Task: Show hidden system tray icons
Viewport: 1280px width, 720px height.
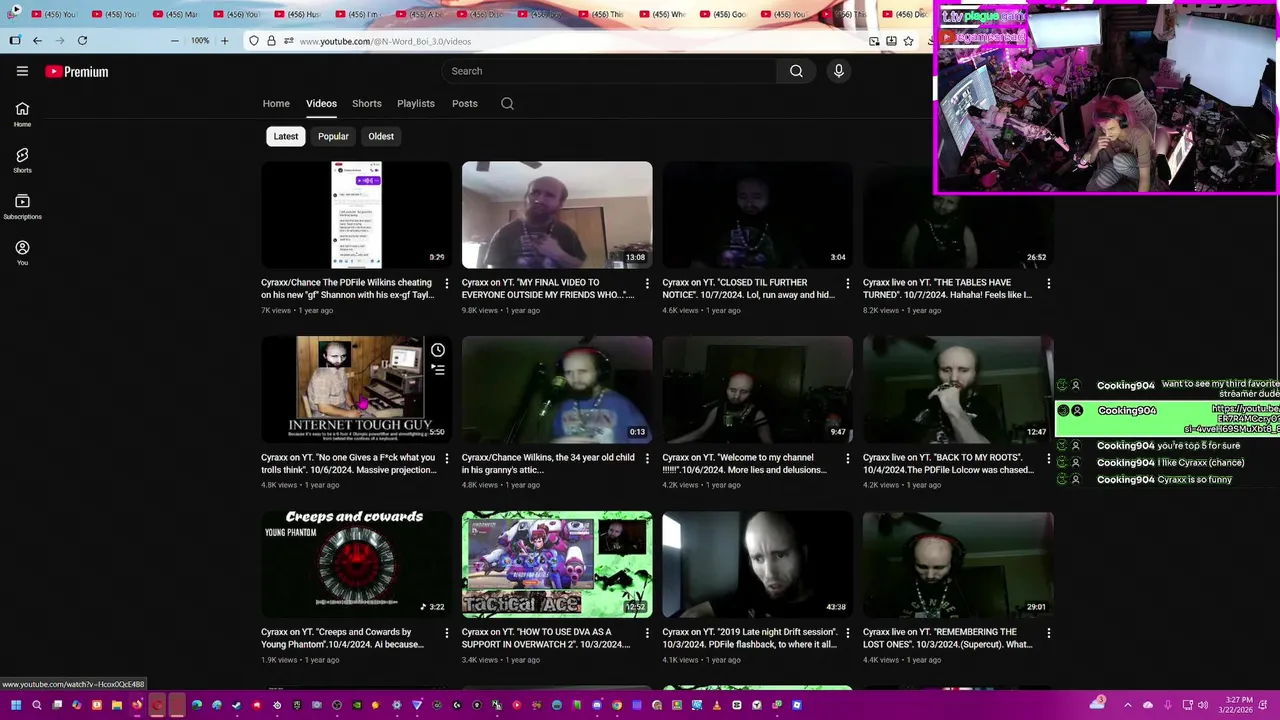Action: [x=1128, y=705]
